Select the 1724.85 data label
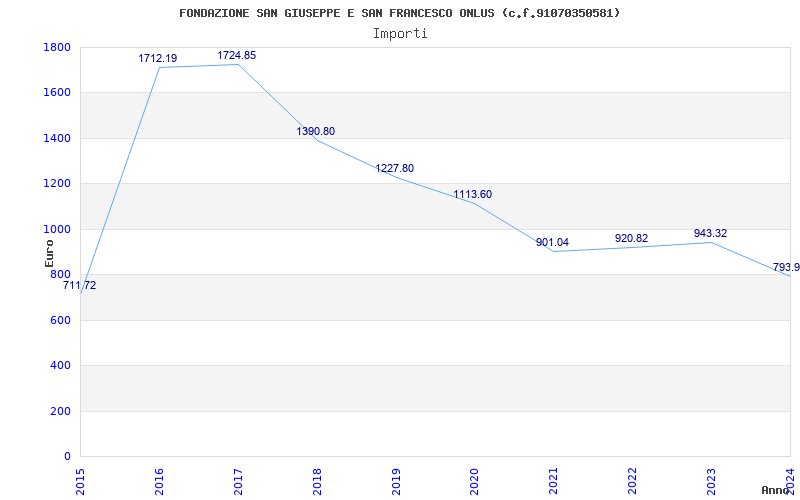Viewport: 800px width, 500px height. point(237,55)
